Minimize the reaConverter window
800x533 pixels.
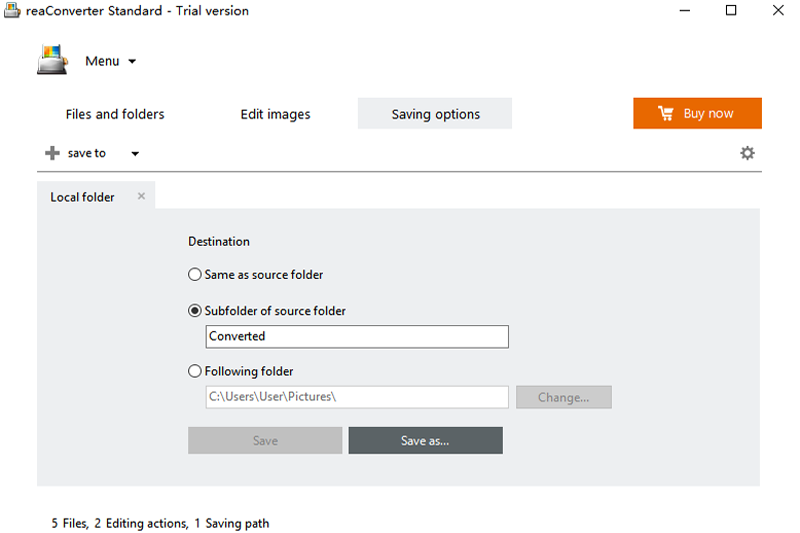click(x=684, y=11)
